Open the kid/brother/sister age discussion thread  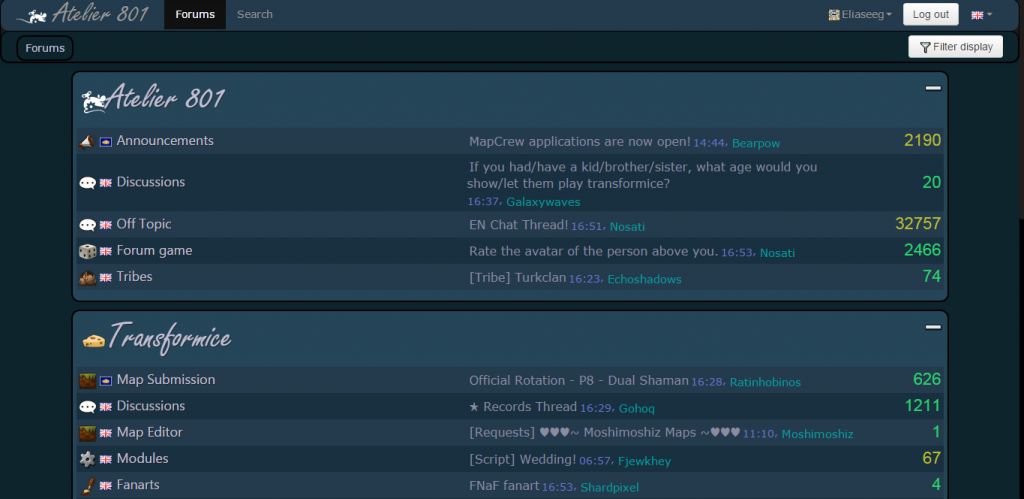(642, 176)
